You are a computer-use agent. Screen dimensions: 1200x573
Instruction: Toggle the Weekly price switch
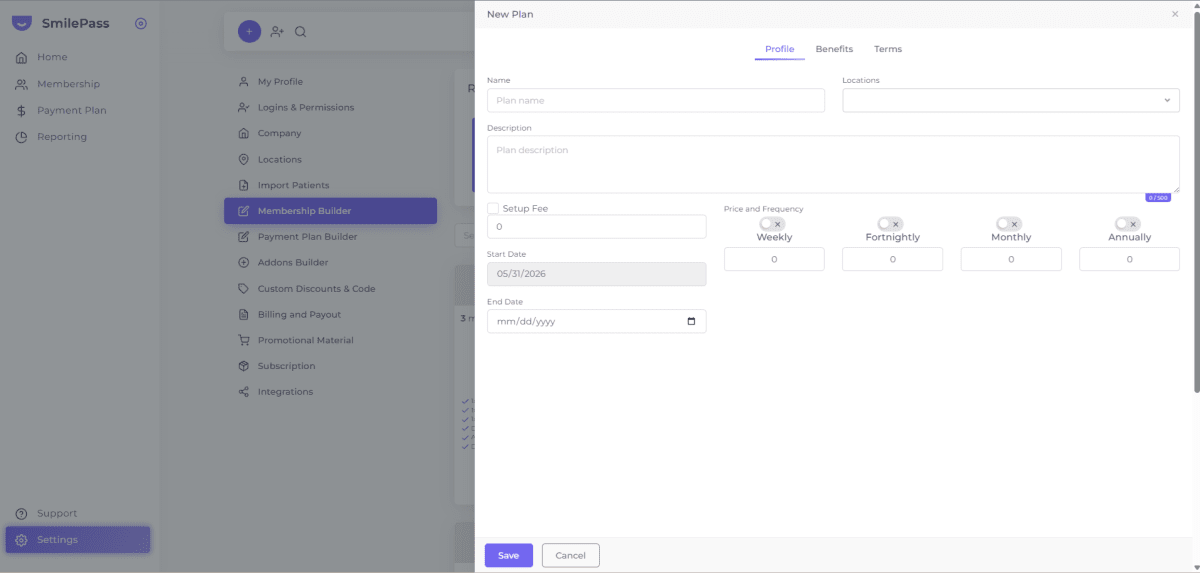point(772,224)
